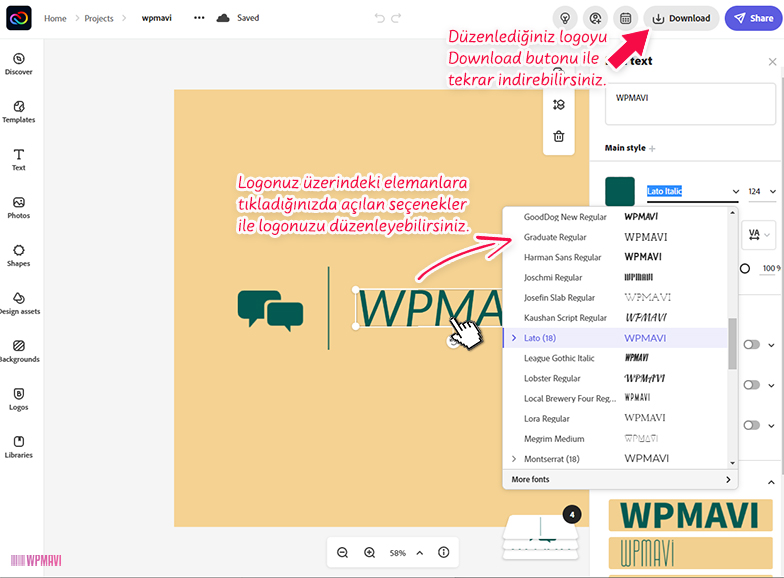Screen dimensions: 784x578
Task: Open the Backgrounds panel
Action: point(18,352)
